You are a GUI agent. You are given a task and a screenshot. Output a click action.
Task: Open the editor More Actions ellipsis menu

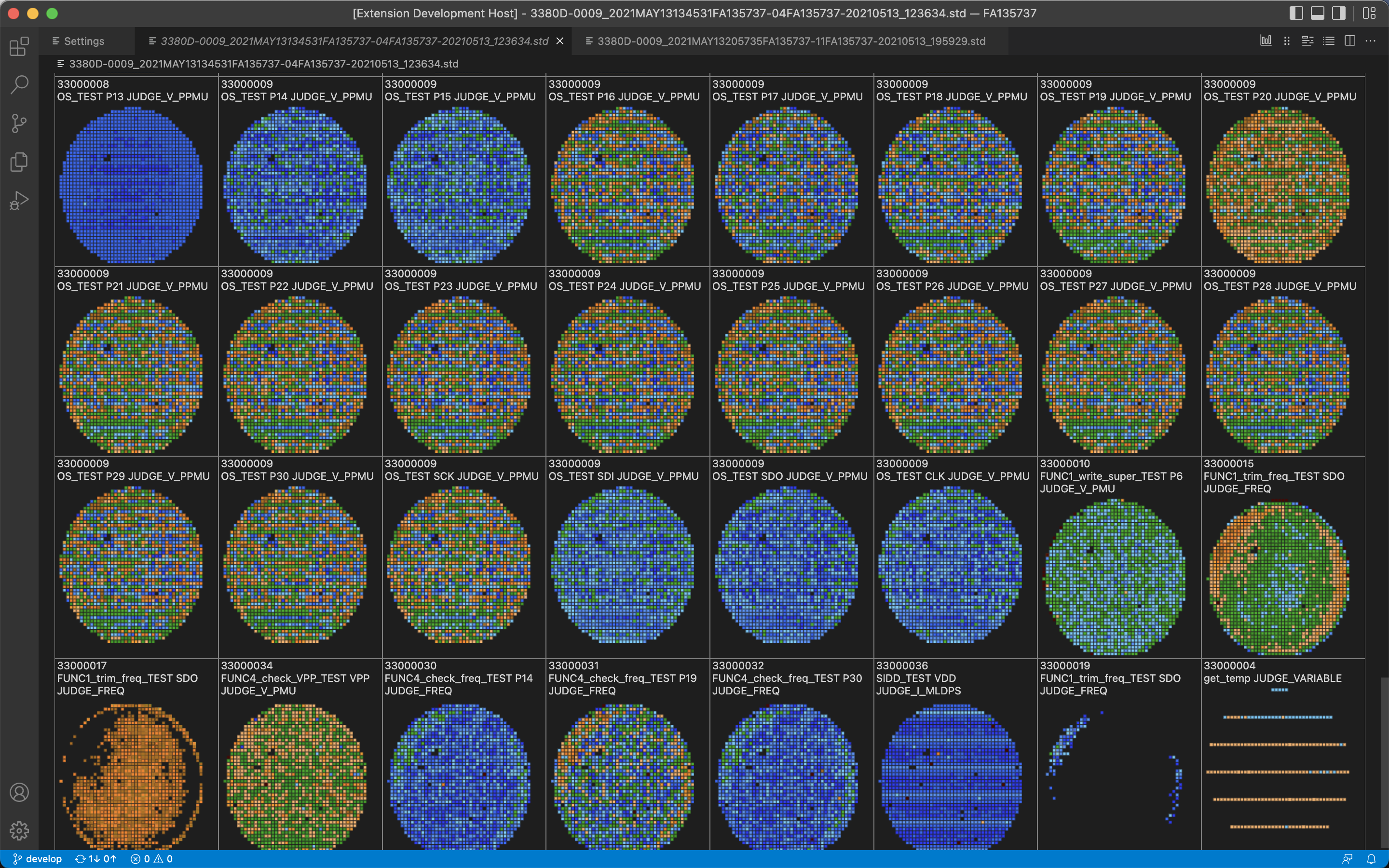(x=1371, y=41)
